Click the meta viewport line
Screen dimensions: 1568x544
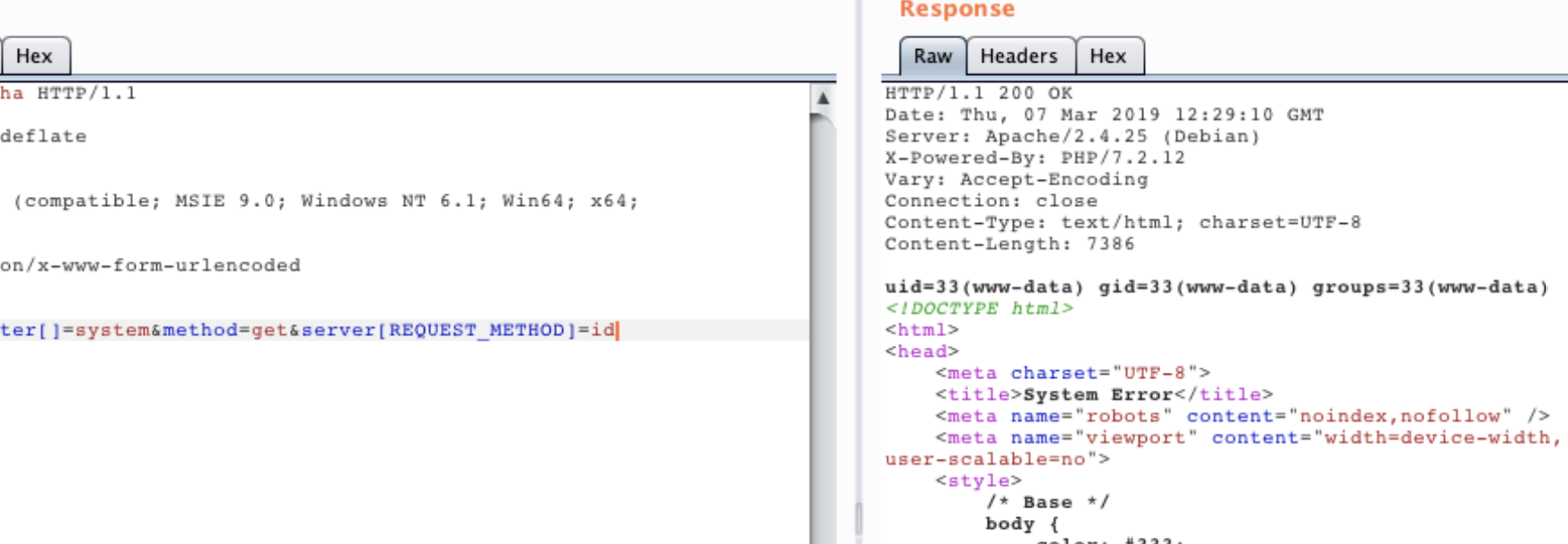pos(1249,438)
